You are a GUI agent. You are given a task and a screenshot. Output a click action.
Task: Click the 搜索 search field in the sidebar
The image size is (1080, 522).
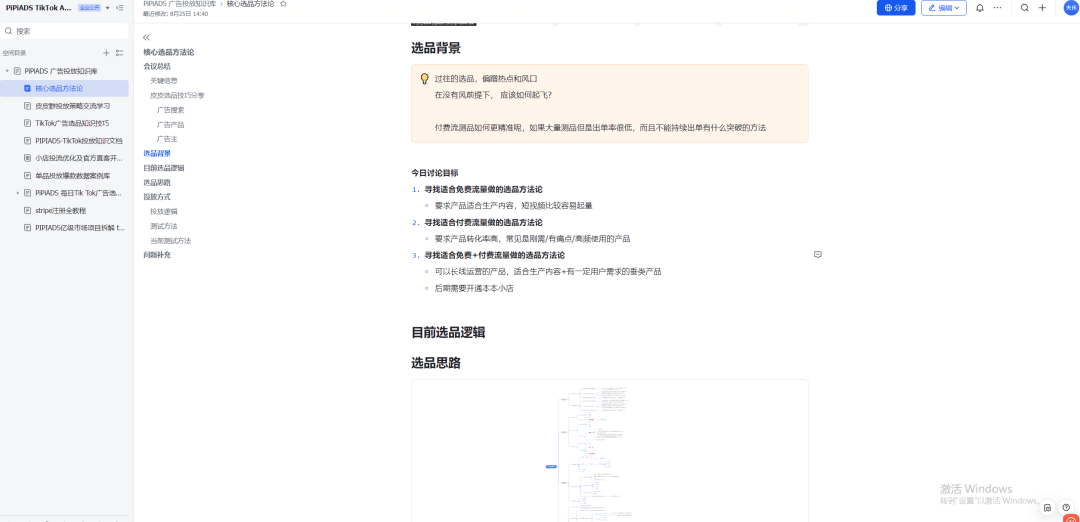point(65,31)
